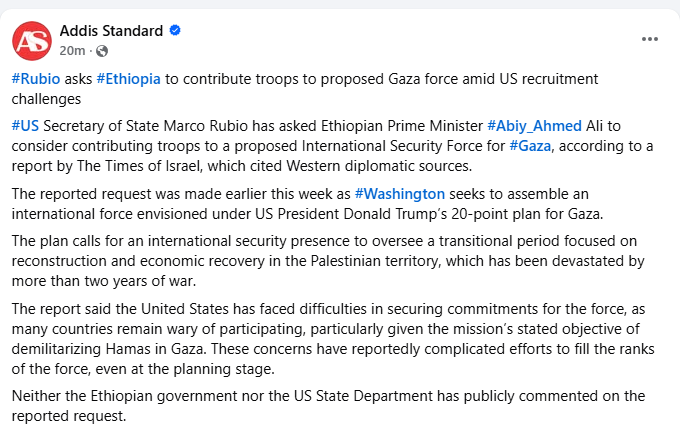
Task: Visit the #Gaza hashtag link
Action: point(530,146)
